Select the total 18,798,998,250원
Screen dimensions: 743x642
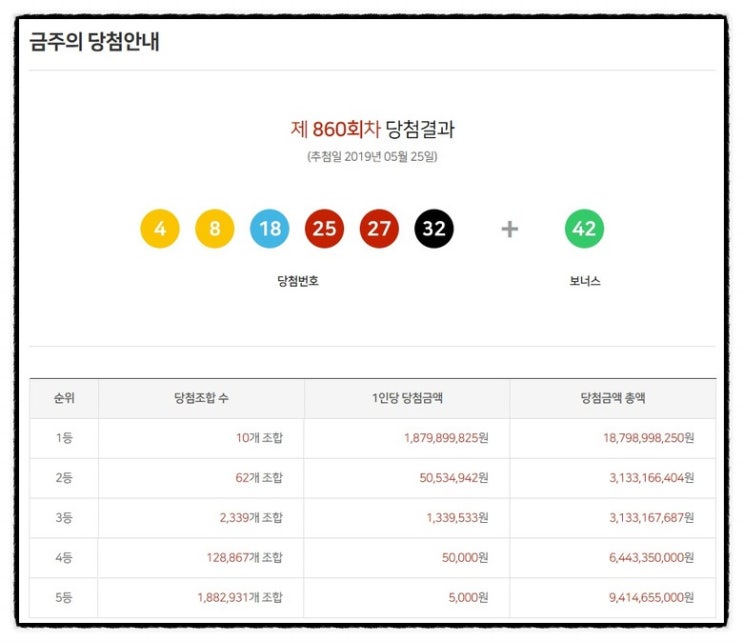point(649,438)
